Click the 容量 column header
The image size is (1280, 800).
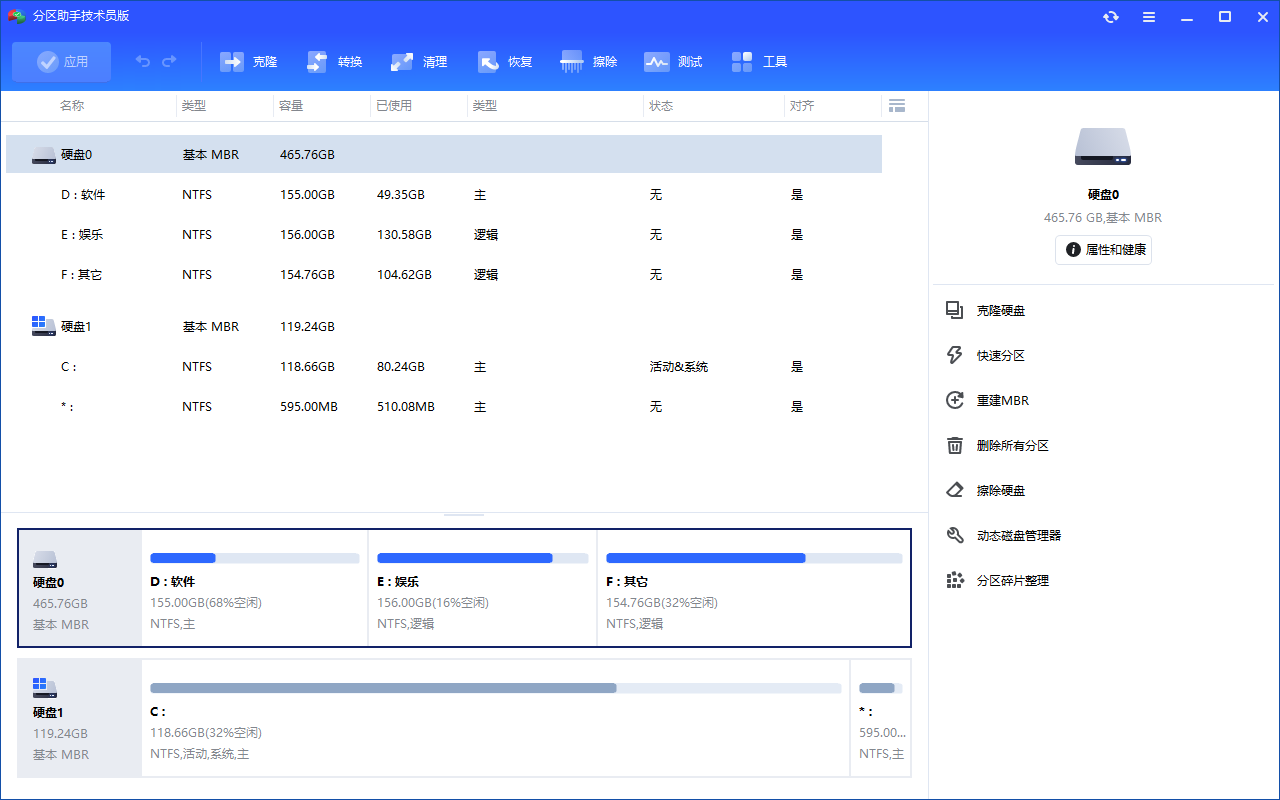pos(292,106)
